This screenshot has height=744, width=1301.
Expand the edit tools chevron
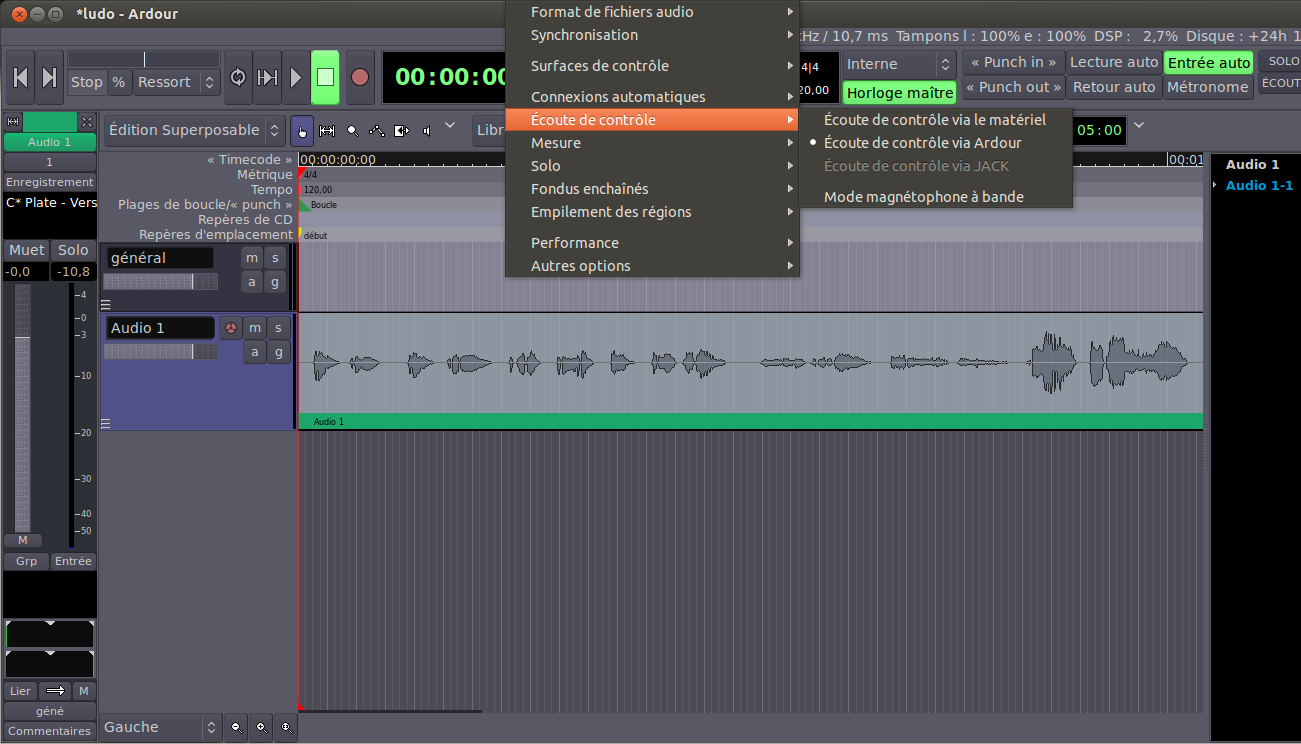click(x=450, y=125)
